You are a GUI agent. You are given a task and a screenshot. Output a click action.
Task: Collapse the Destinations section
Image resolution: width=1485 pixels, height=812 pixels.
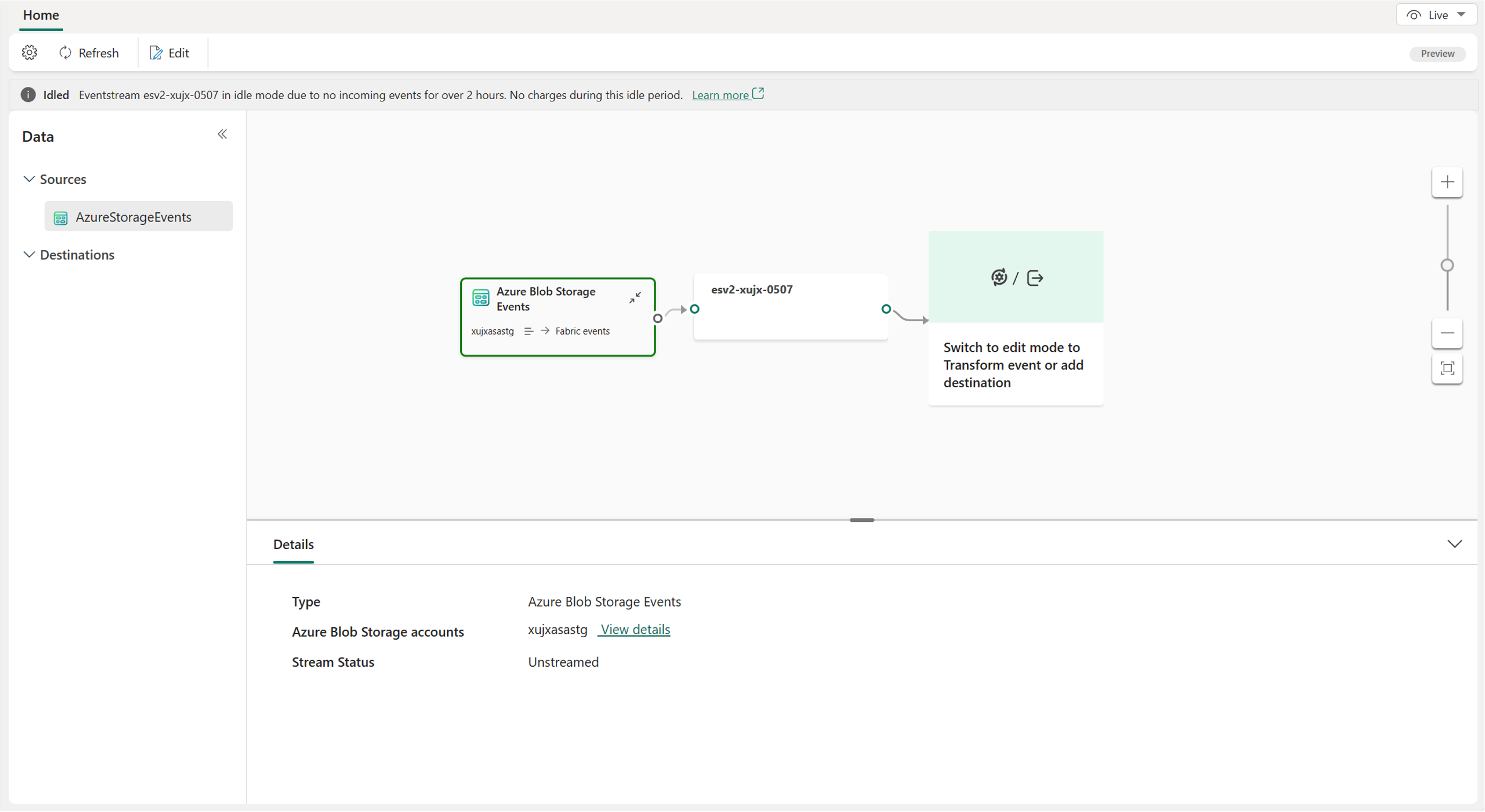click(x=29, y=255)
